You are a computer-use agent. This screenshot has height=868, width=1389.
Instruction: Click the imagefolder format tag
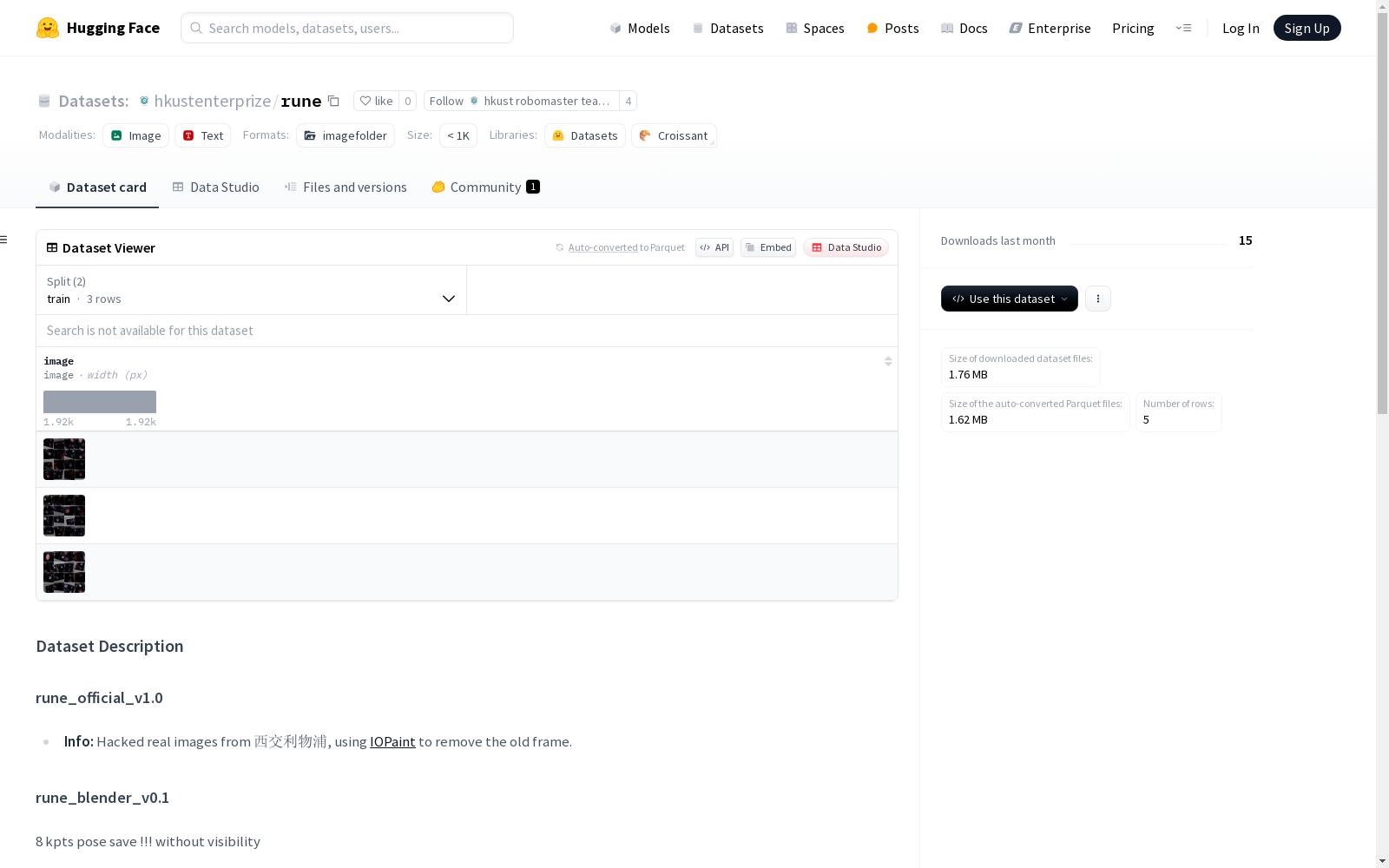point(346,135)
